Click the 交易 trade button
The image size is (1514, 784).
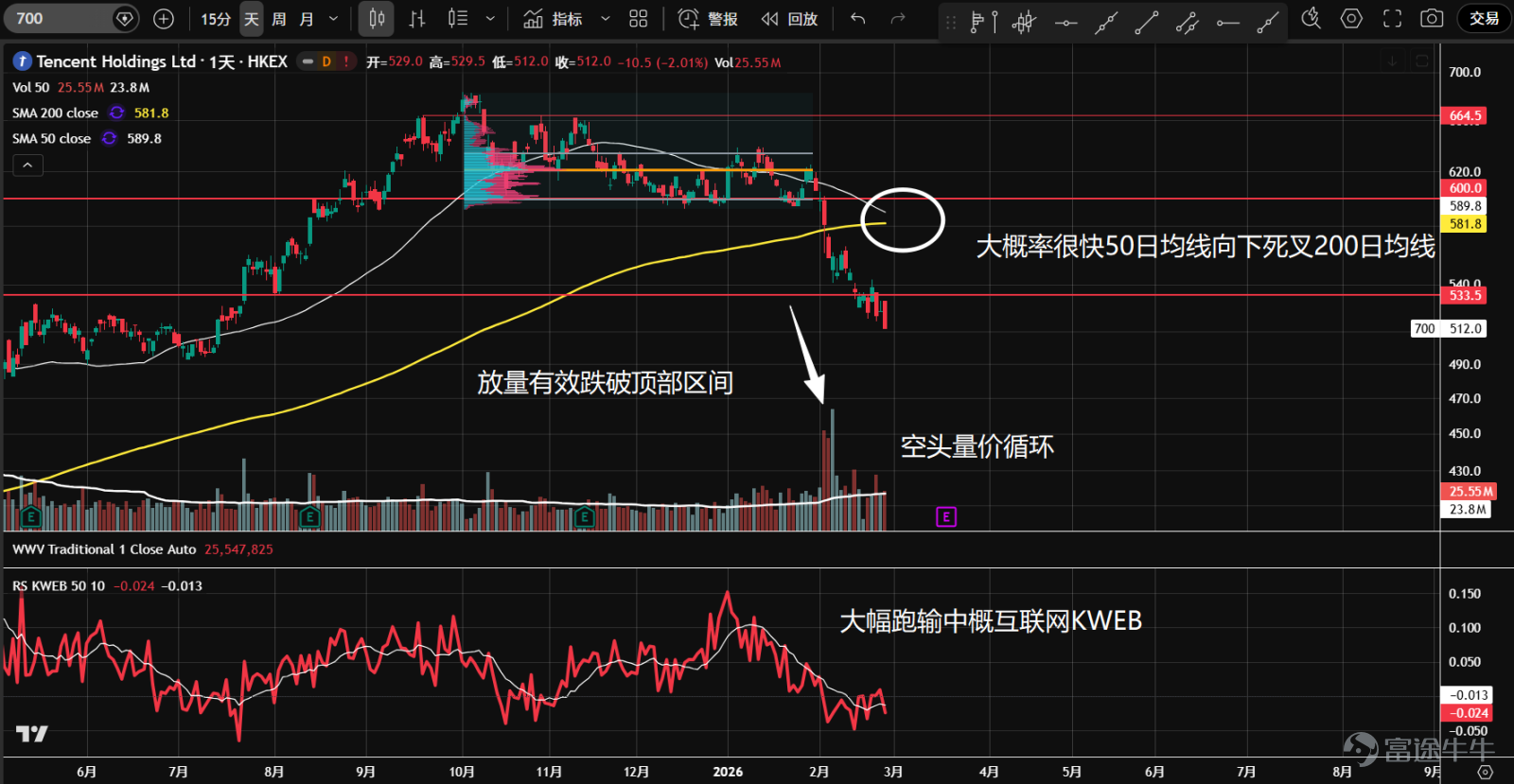click(1484, 18)
